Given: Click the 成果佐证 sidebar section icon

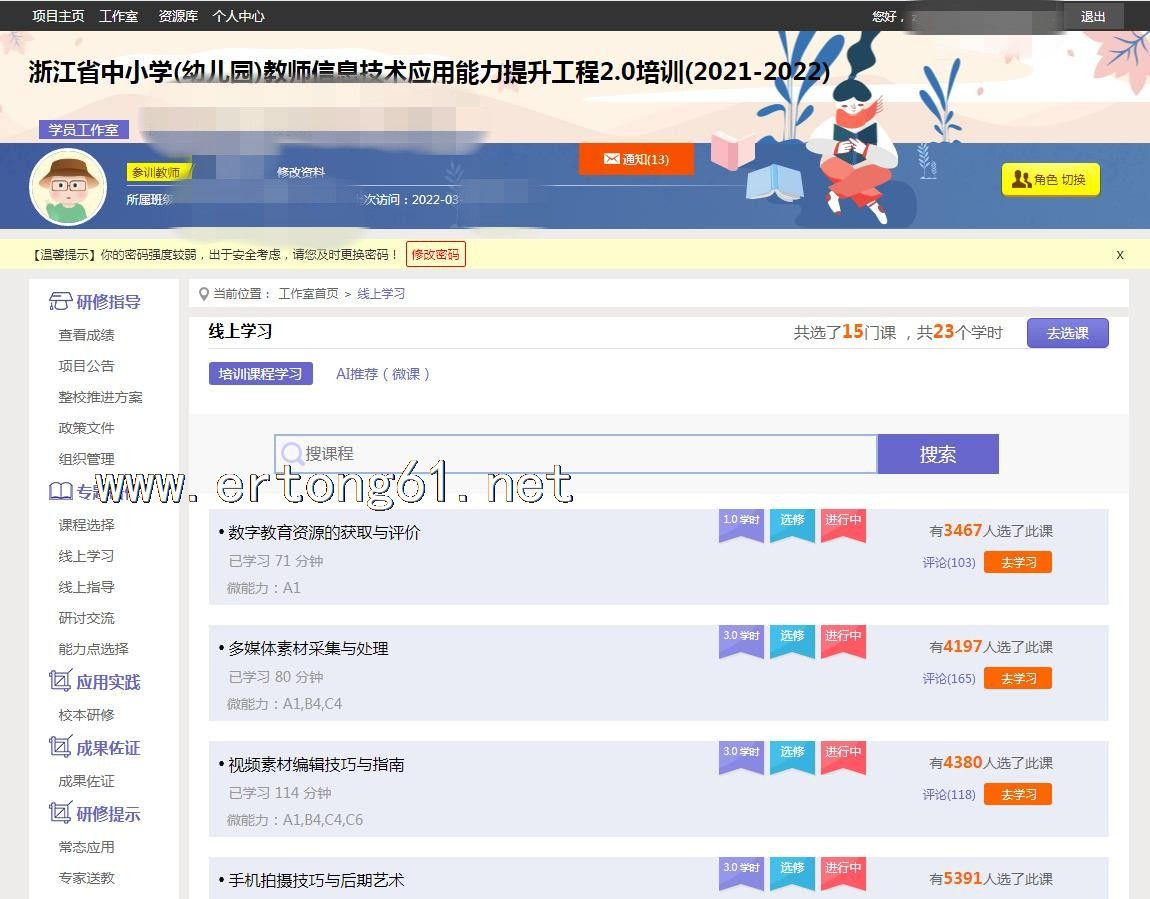Looking at the screenshot, I should [x=60, y=748].
